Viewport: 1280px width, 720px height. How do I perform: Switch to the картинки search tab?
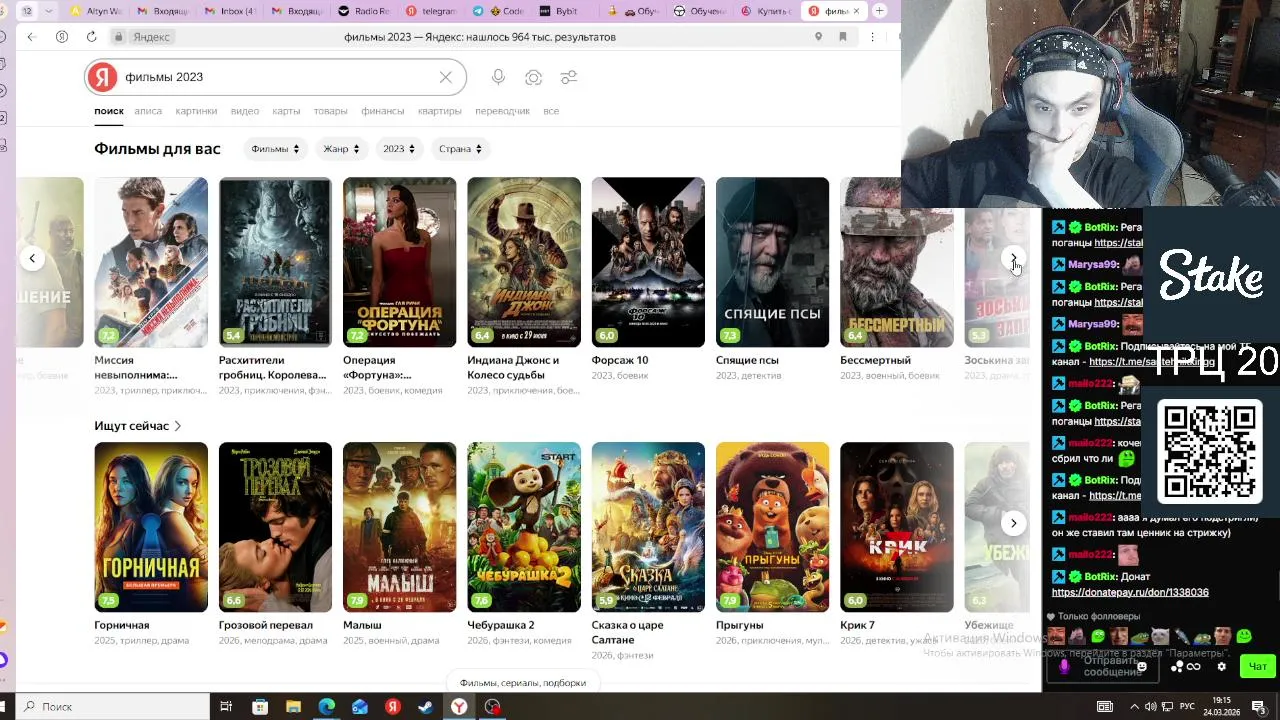pyautogui.click(x=196, y=111)
